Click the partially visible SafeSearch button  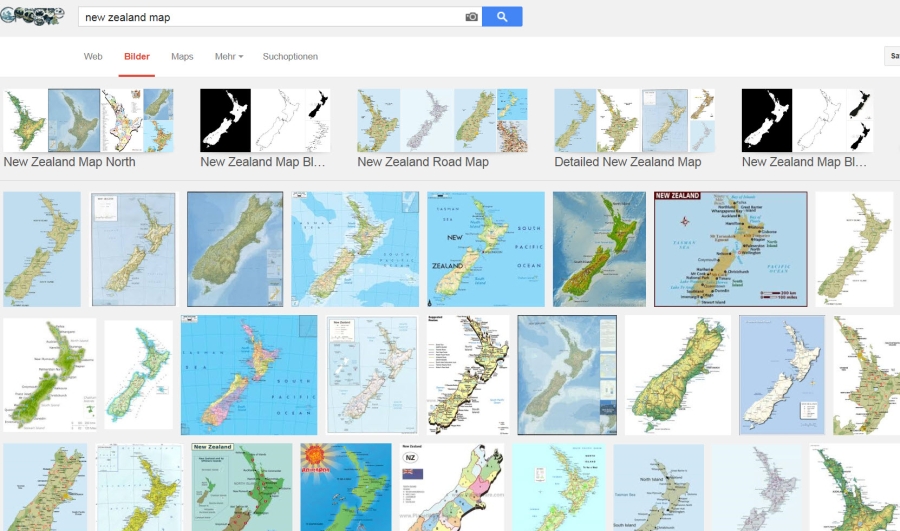(x=892, y=56)
